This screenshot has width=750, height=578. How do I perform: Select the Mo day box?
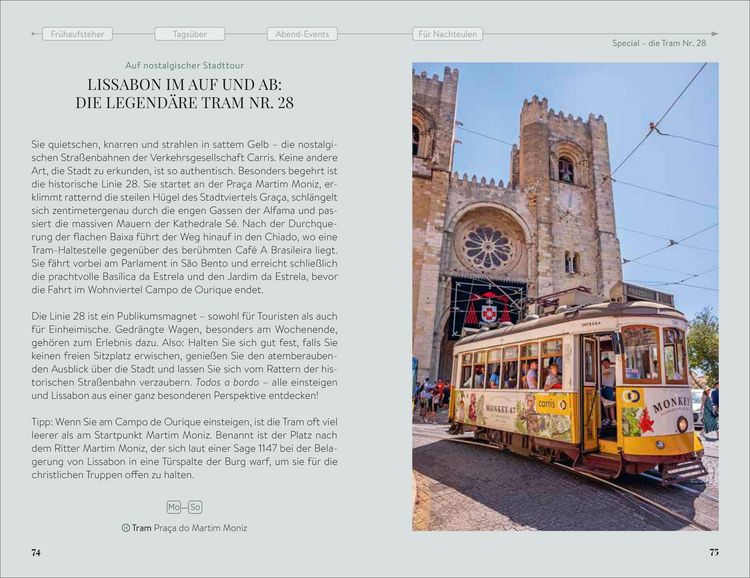174,507
